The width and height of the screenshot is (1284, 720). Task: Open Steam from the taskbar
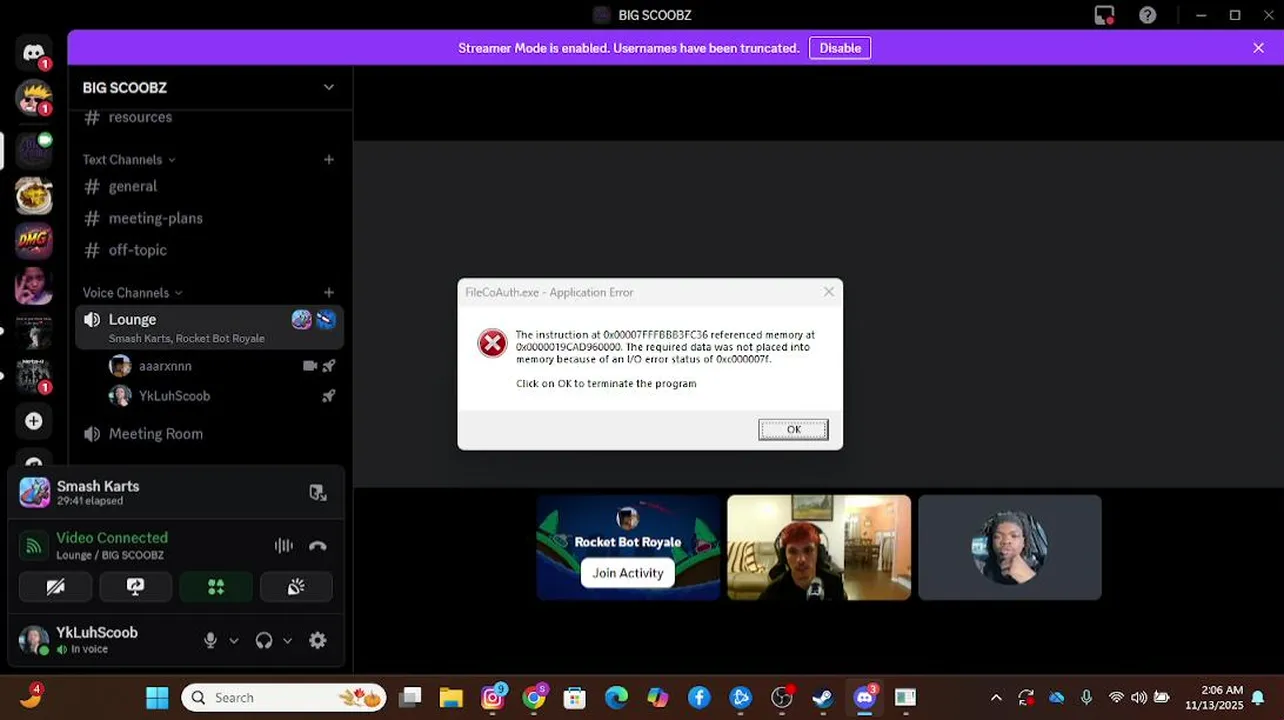823,697
